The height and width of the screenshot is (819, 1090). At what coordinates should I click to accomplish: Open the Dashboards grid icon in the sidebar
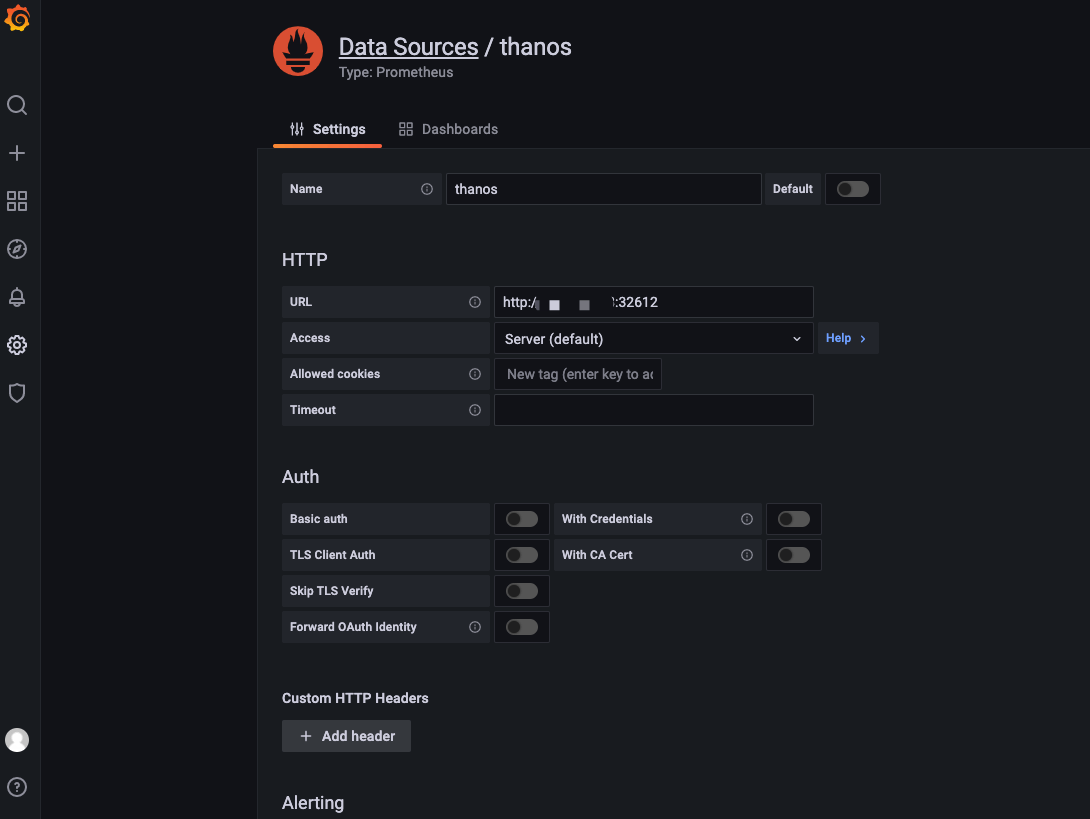[17, 201]
